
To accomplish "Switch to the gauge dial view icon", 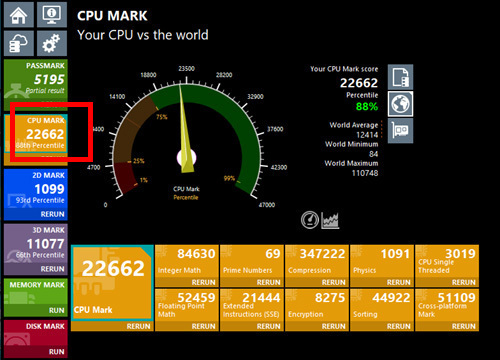I will [x=310, y=220].
